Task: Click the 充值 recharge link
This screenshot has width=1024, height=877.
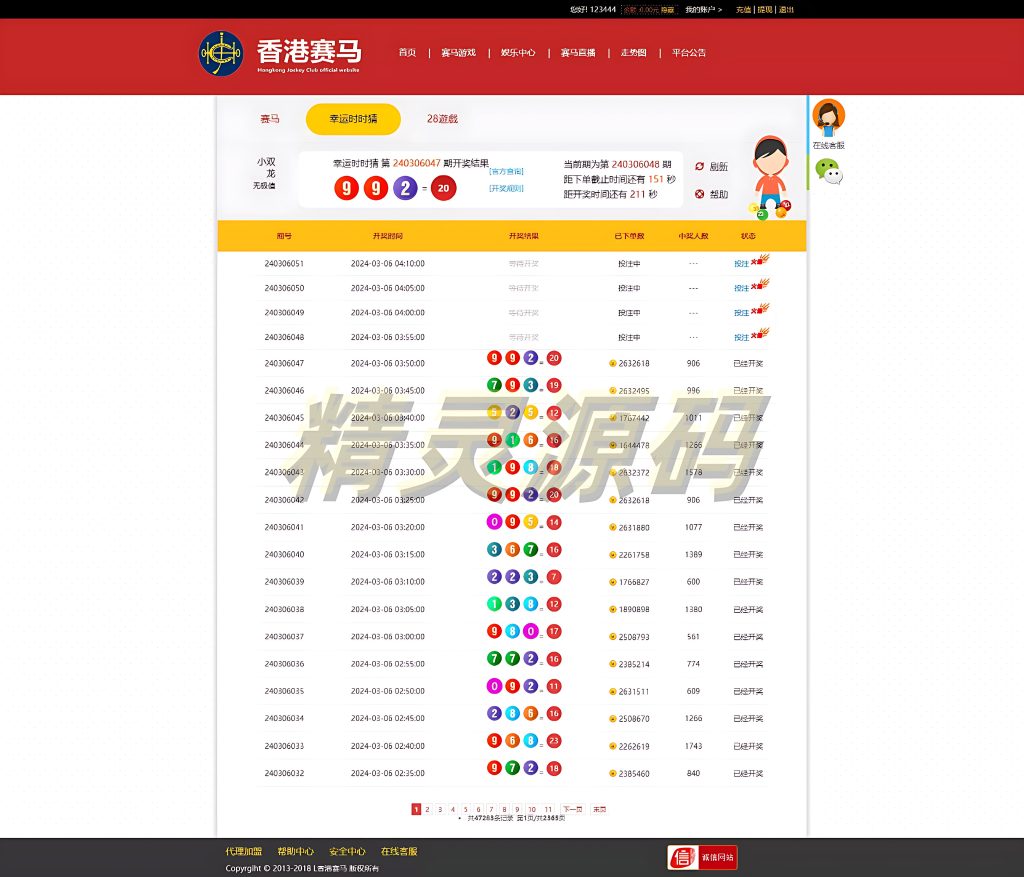Action: pos(743,10)
